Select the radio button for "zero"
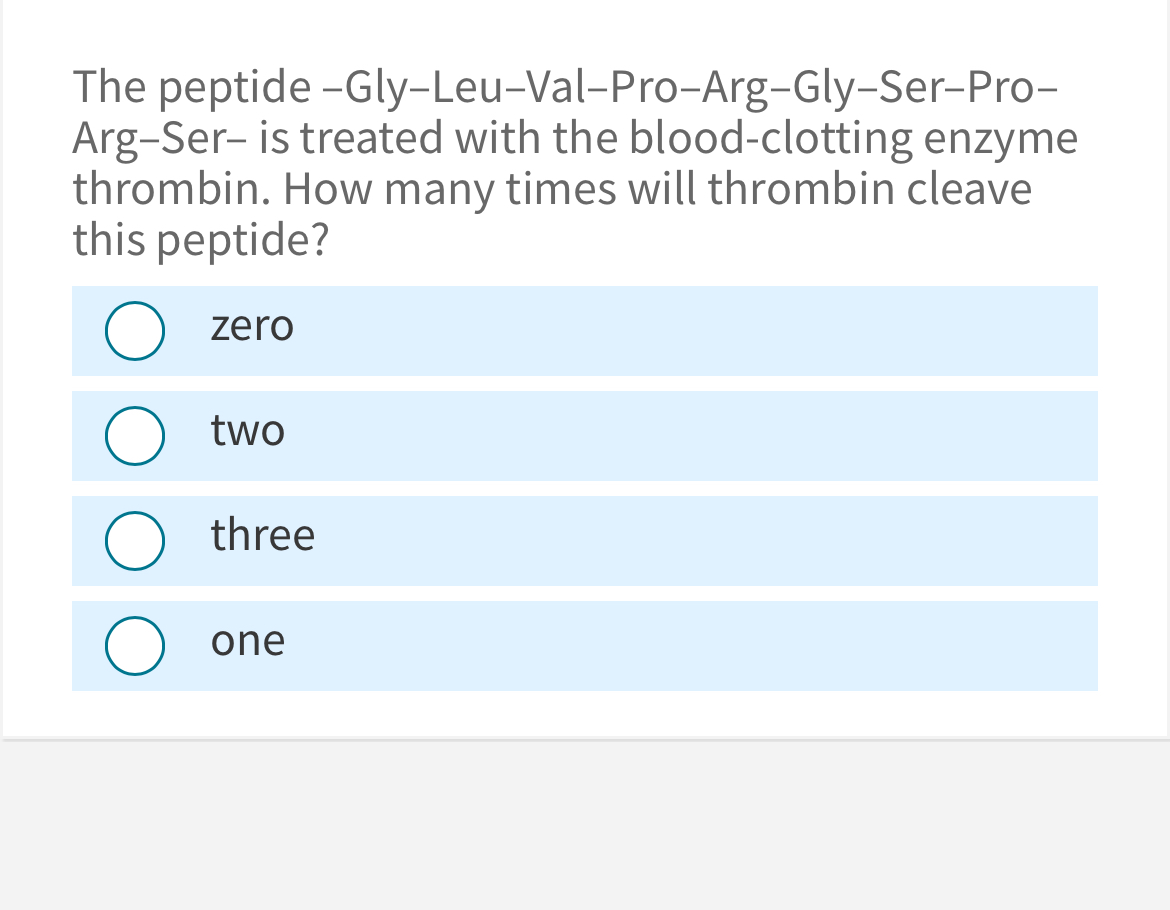Screen dimensions: 1170x910 point(135,331)
